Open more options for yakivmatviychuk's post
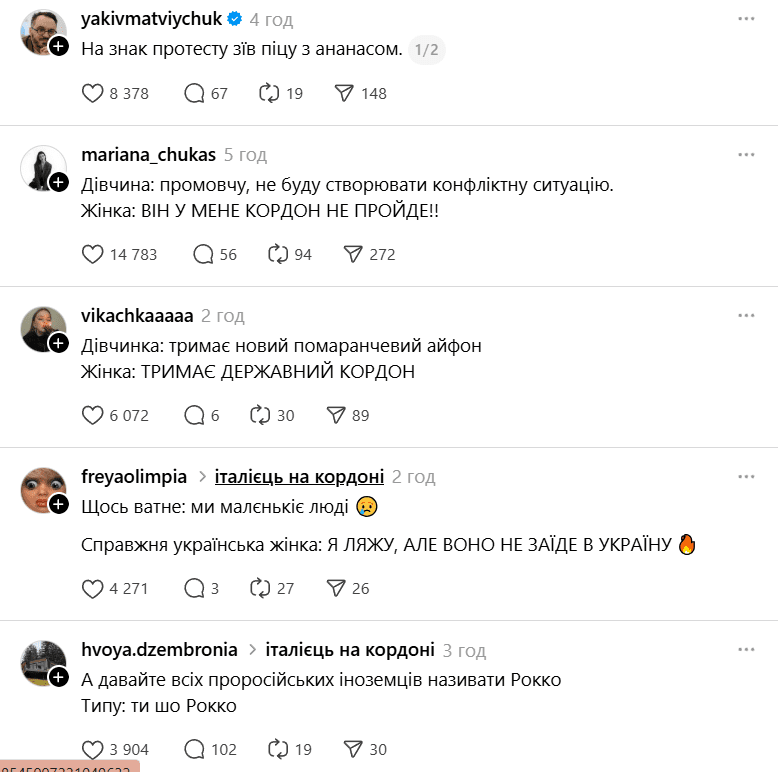 pyautogui.click(x=746, y=19)
